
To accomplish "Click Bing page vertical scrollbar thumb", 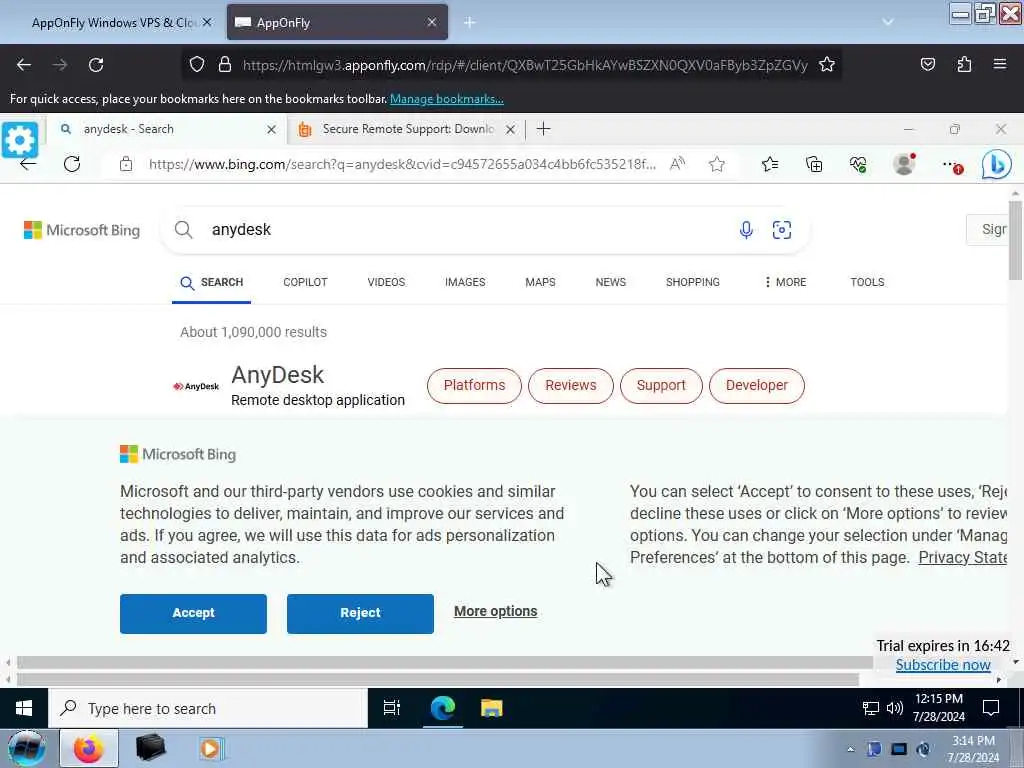I will [1015, 240].
